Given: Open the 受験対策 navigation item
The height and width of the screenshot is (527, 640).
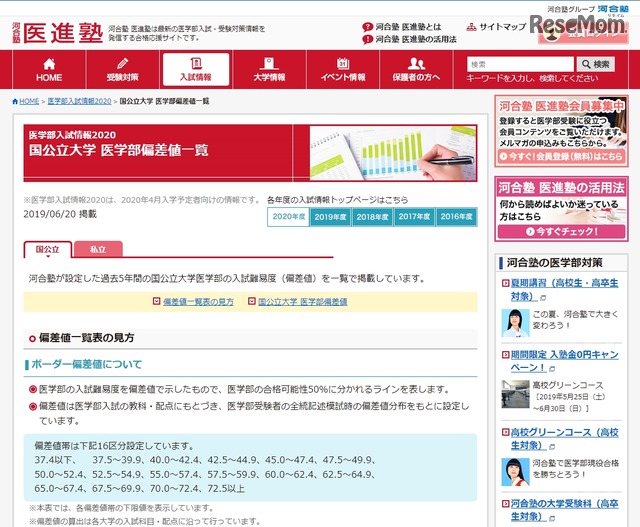Looking at the screenshot, I should click(122, 69).
